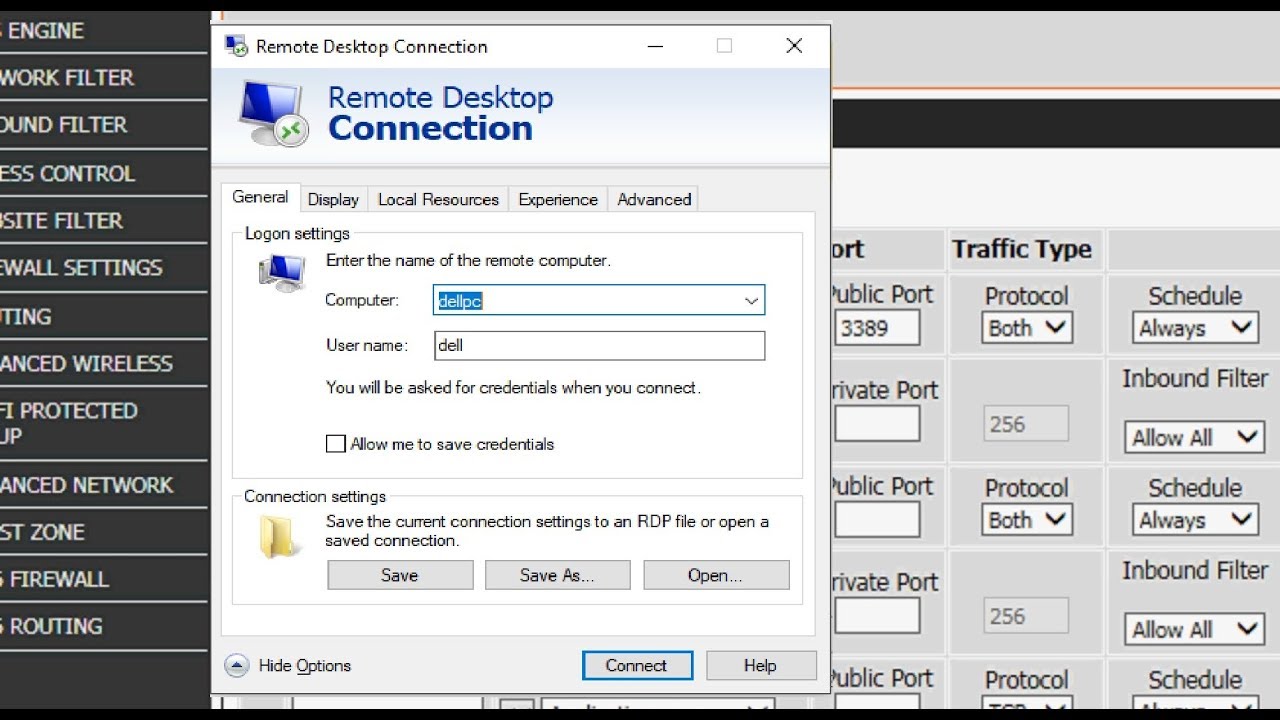Click the Public Port field showing 3389
The image size is (1280, 720).
pos(877,328)
